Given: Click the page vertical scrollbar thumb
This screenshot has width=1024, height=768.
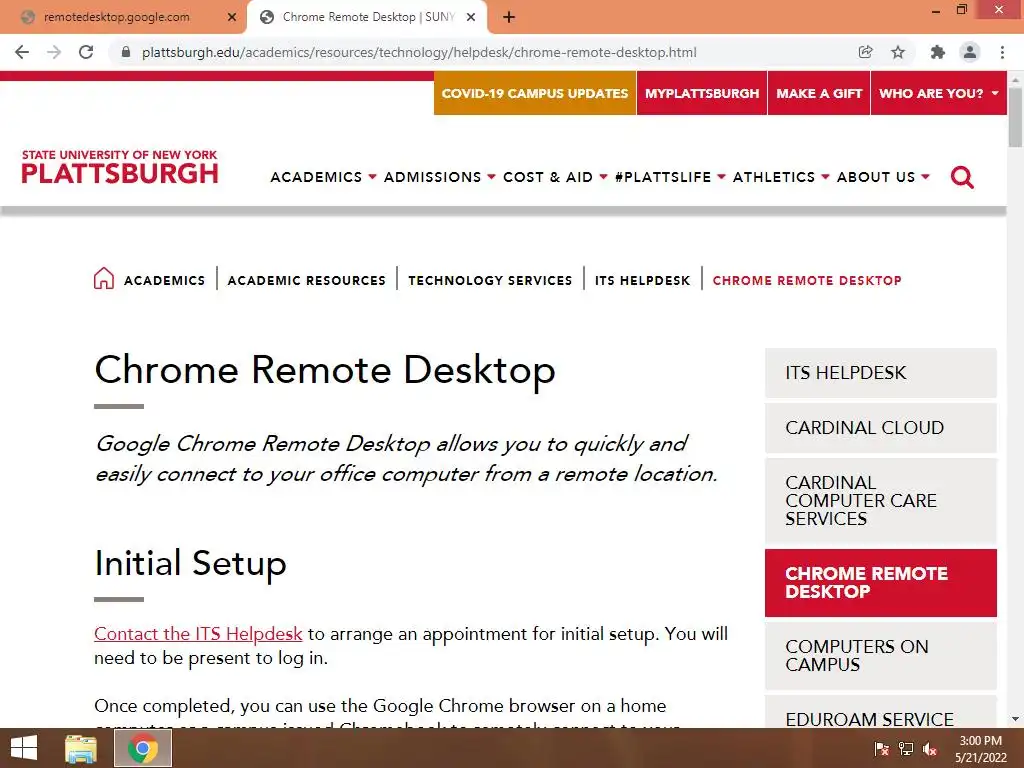Looking at the screenshot, I should 1015,118.
